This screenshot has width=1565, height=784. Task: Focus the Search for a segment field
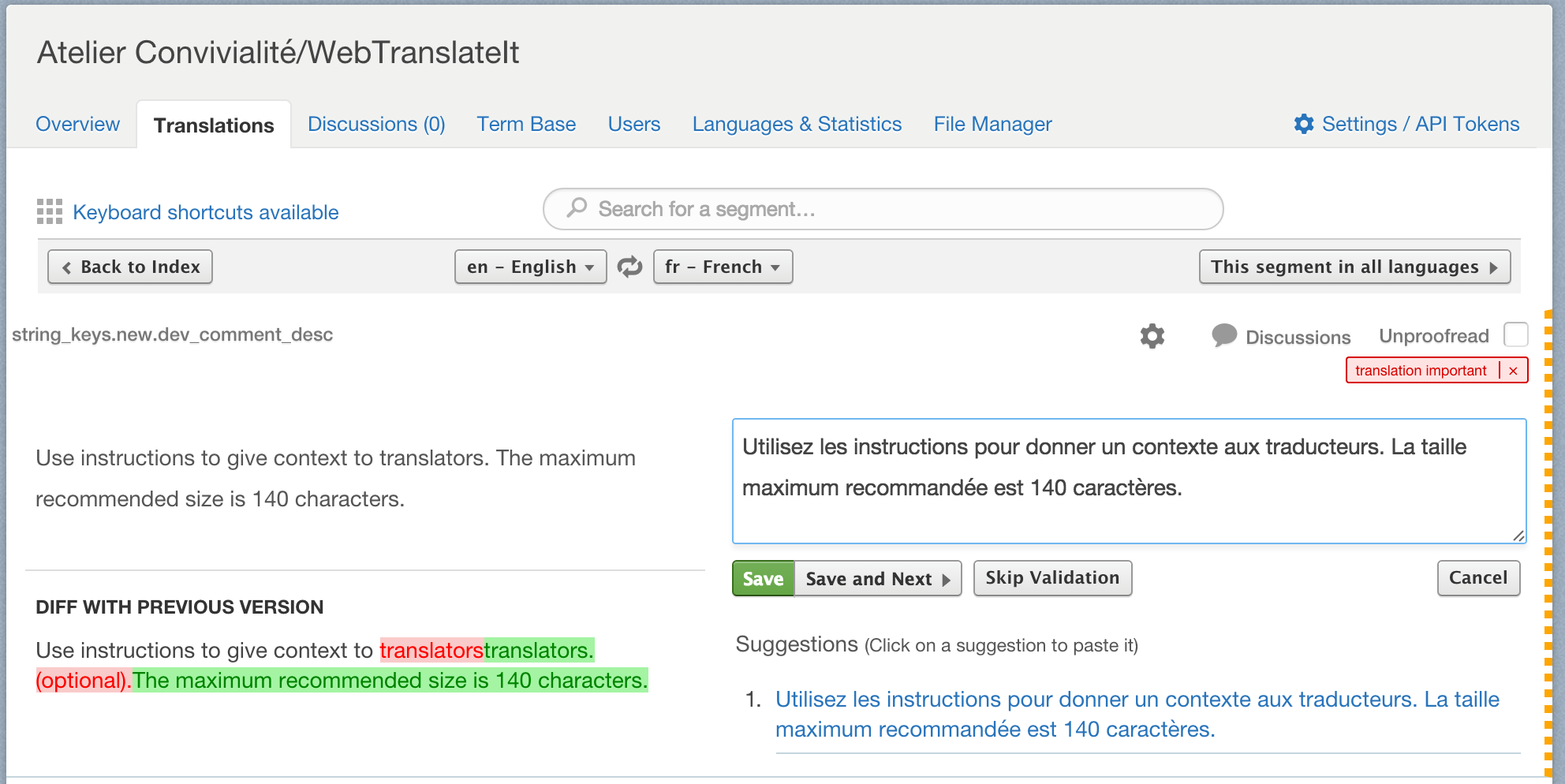point(883,209)
